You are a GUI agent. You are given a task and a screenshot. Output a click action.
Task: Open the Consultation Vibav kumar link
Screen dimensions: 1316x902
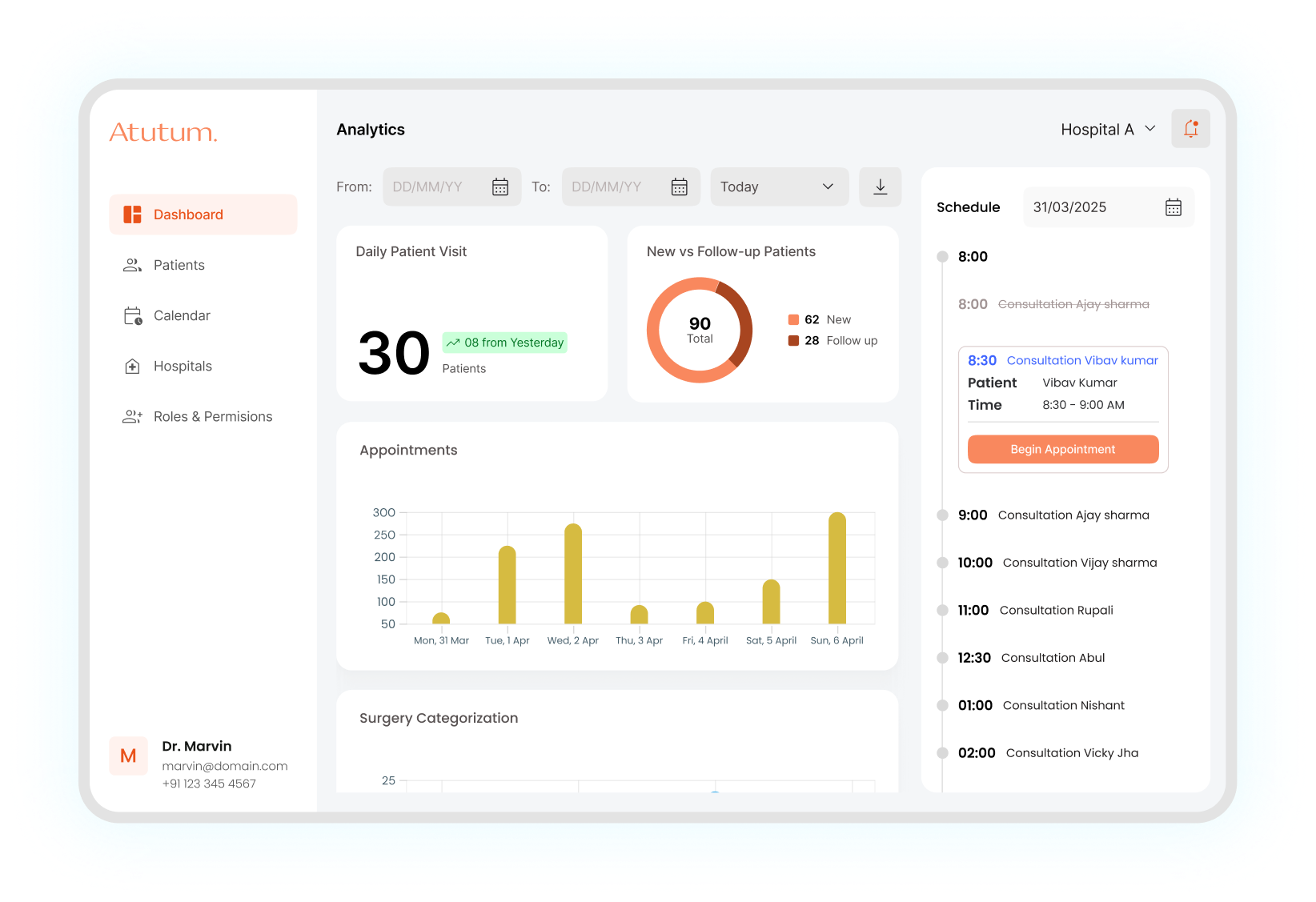coord(1082,360)
